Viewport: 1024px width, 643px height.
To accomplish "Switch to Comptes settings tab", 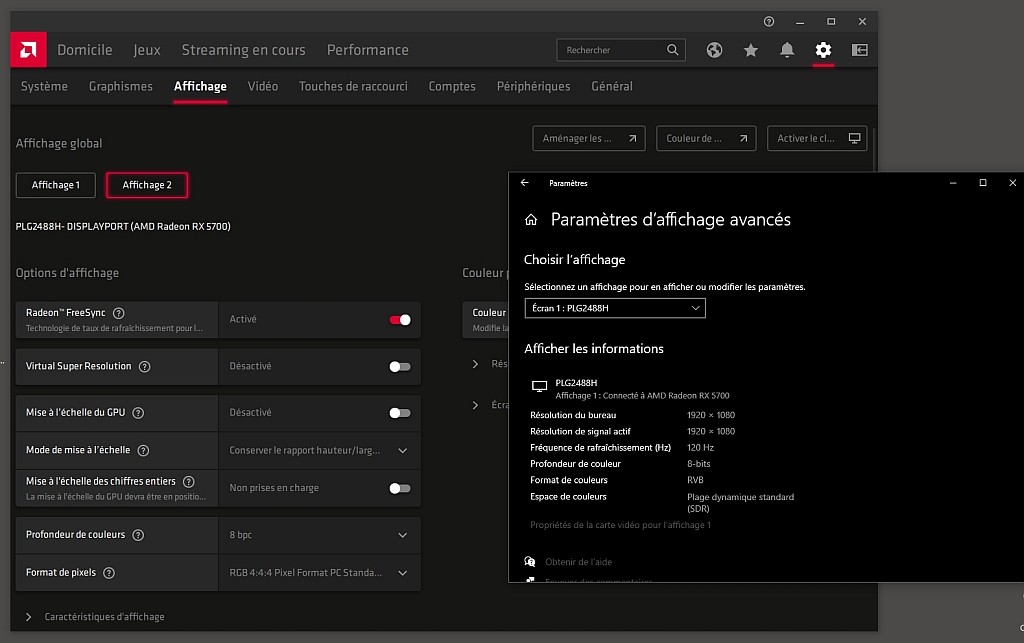I will pyautogui.click(x=452, y=86).
